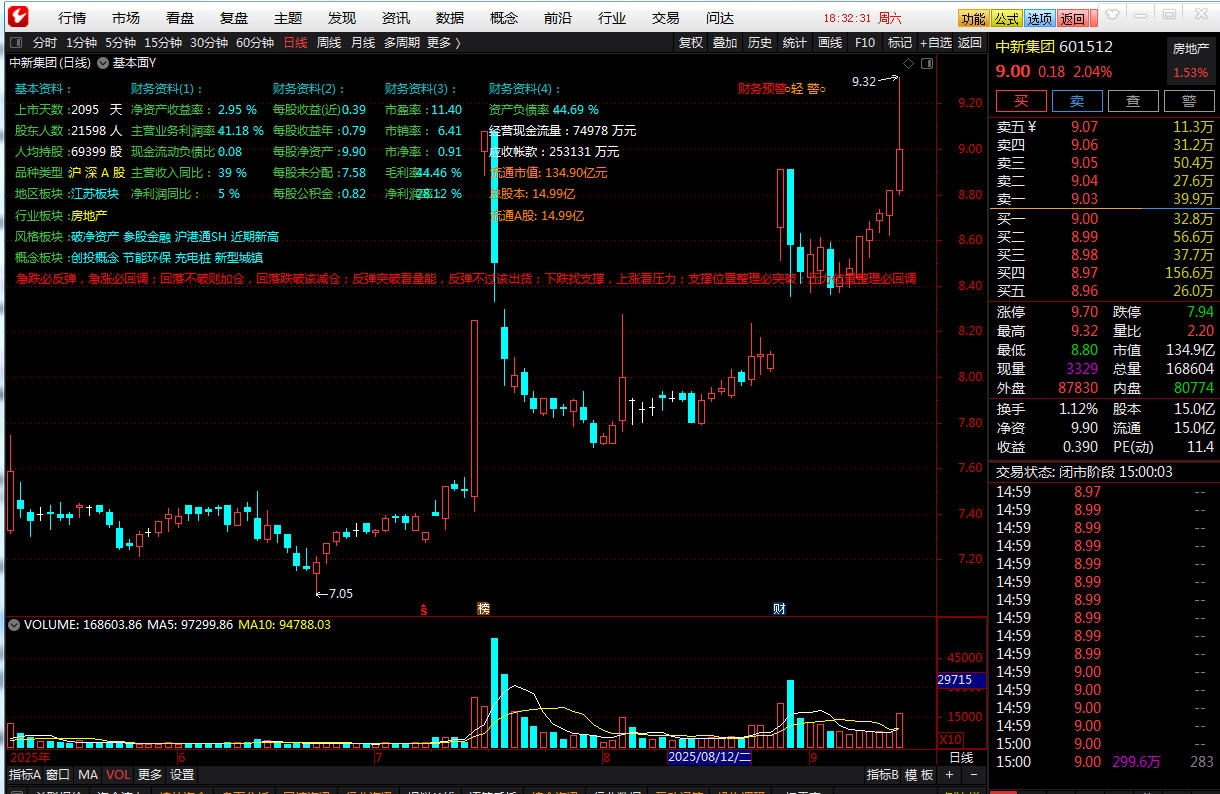1220x794 pixels.
Task: Click the 警 alert icon next to 财务预警
Action: (x=814, y=88)
